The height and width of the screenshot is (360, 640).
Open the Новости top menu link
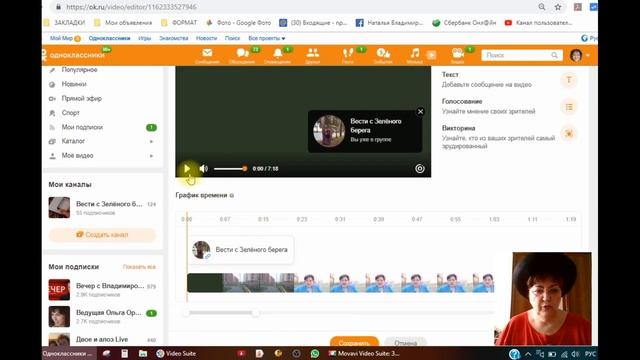tap(207, 38)
